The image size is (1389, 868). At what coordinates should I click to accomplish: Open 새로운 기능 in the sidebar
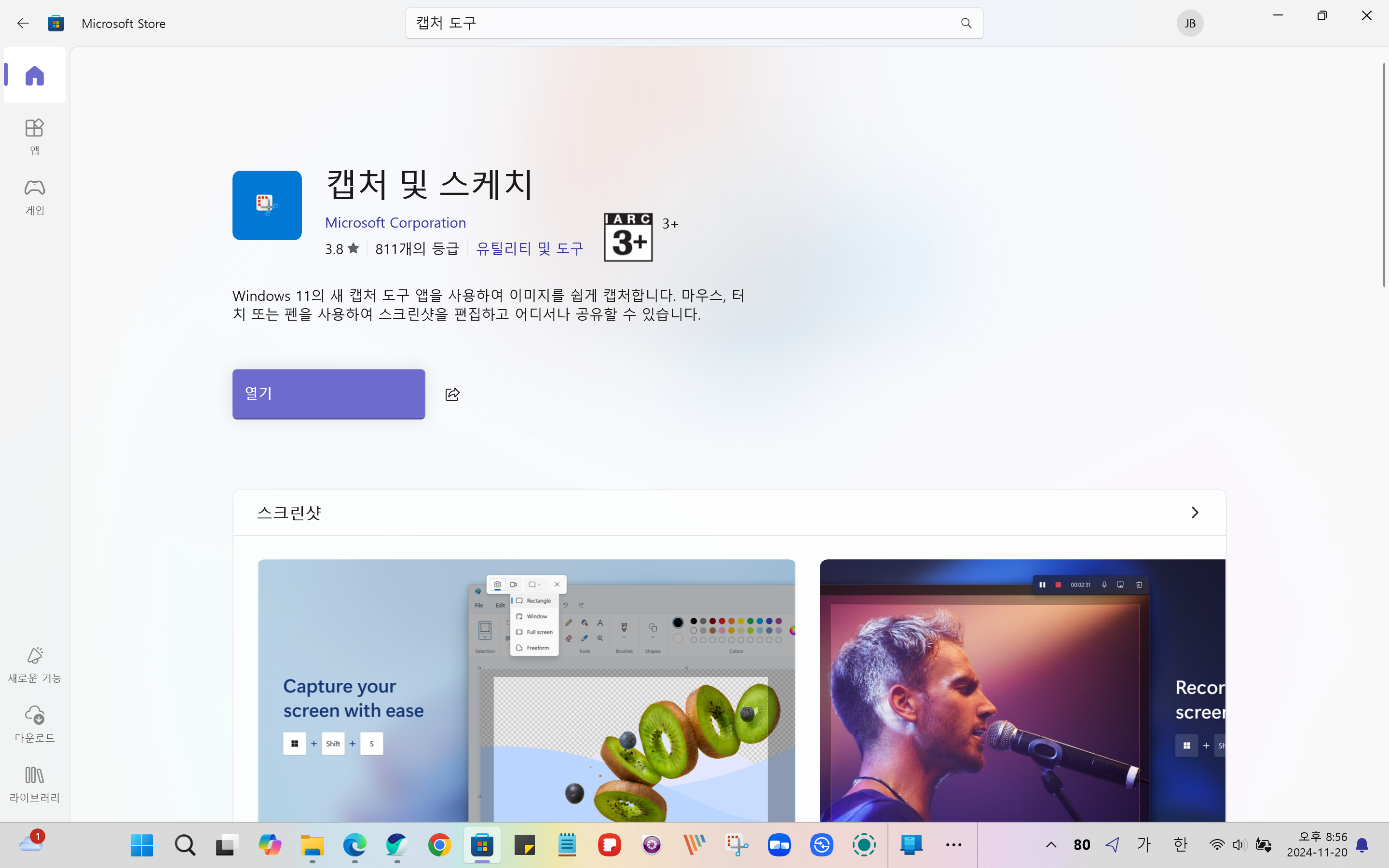[x=34, y=665]
